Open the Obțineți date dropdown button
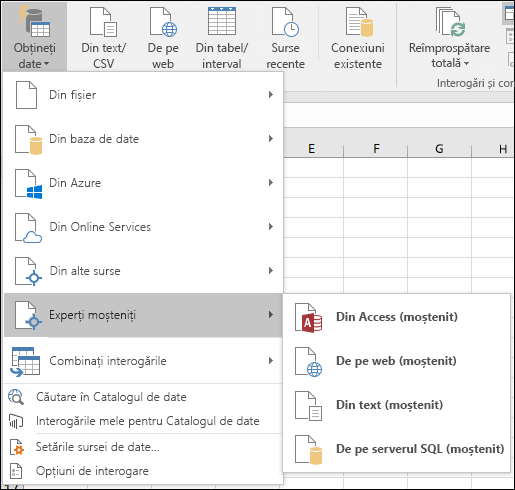The width and height of the screenshot is (515, 490). (35, 37)
